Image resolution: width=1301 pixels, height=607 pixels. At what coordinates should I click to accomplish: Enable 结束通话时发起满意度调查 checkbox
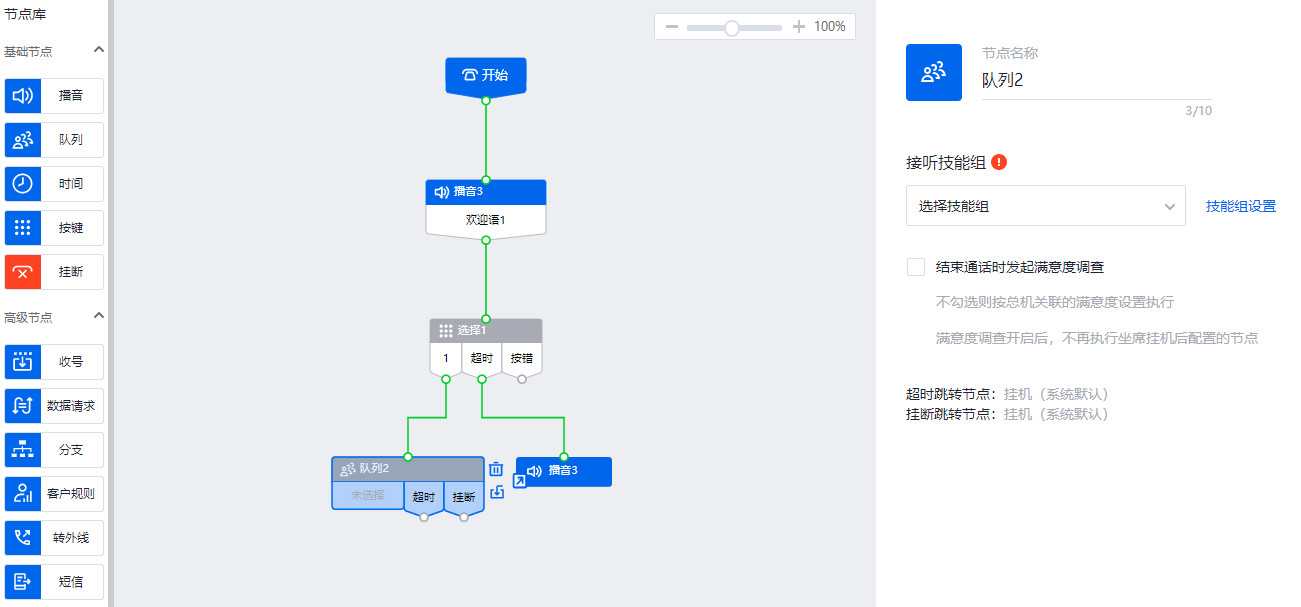[915, 267]
